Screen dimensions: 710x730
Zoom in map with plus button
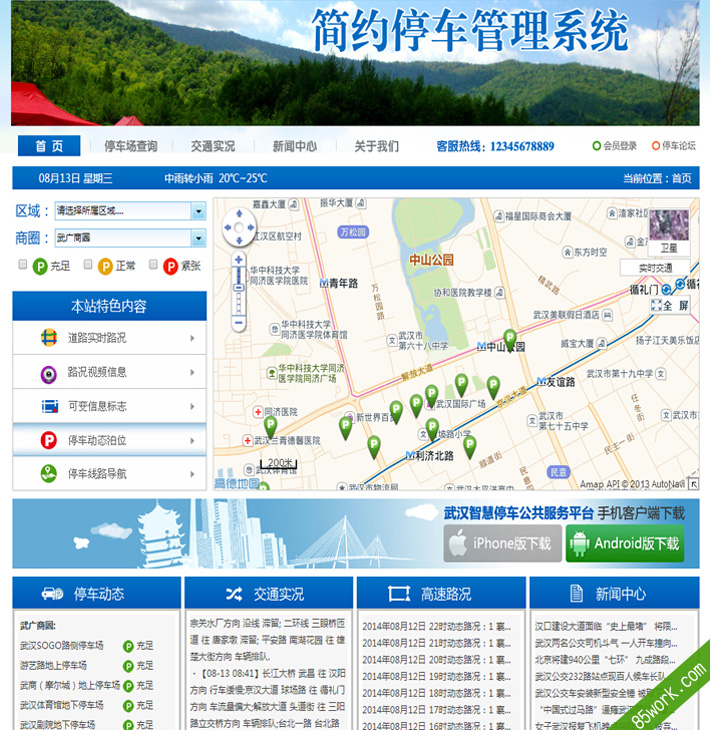click(239, 260)
